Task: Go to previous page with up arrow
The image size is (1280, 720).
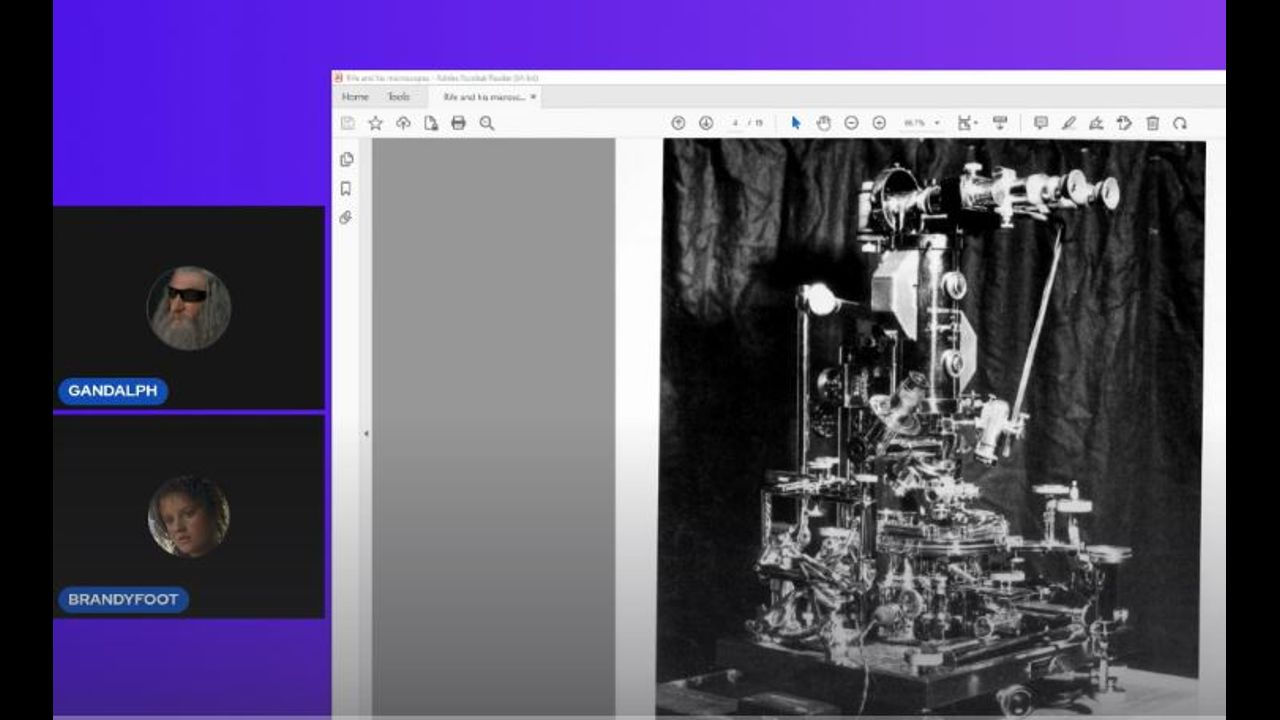Action: pos(678,123)
